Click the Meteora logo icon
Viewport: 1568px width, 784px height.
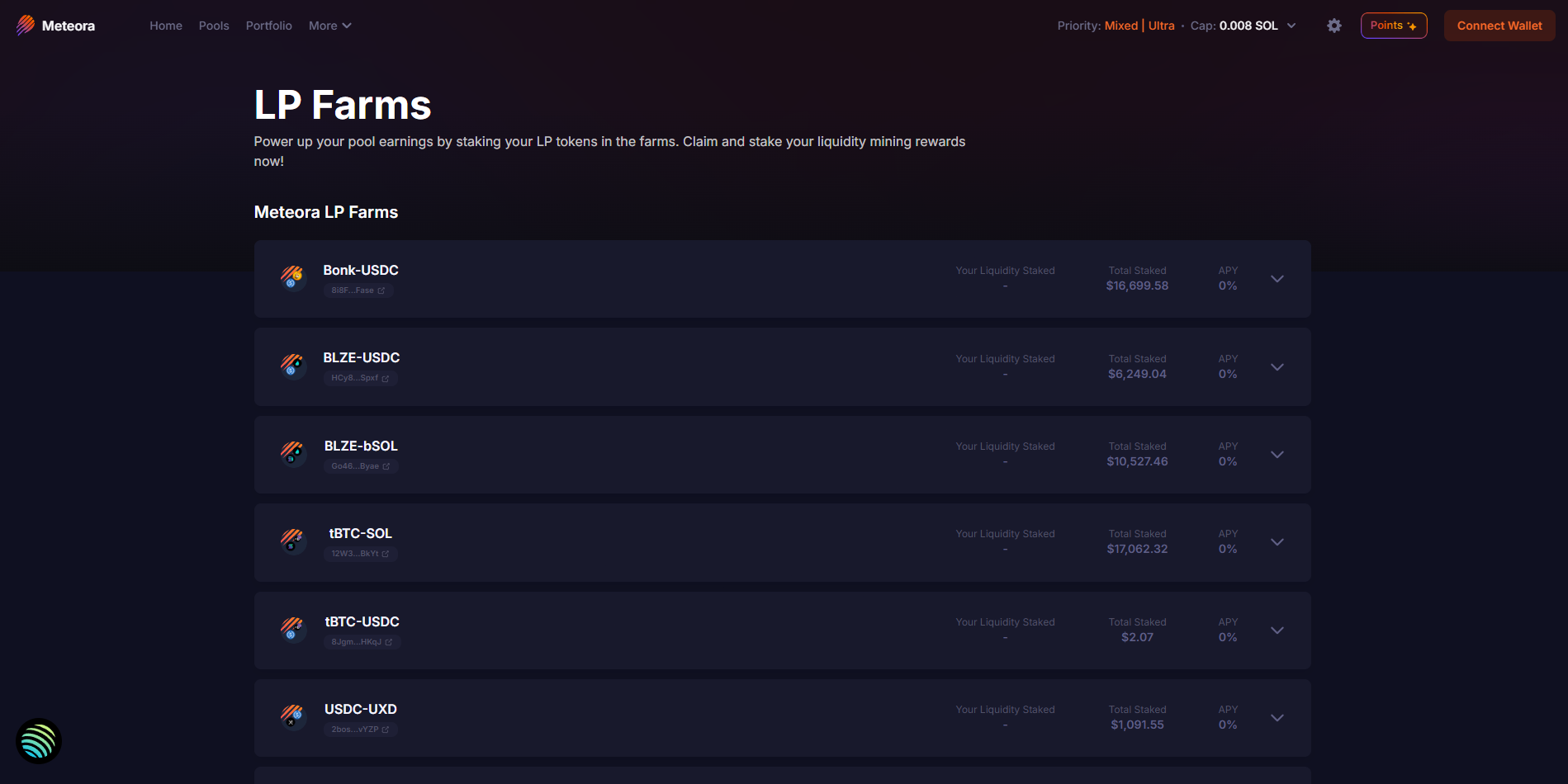(26, 26)
